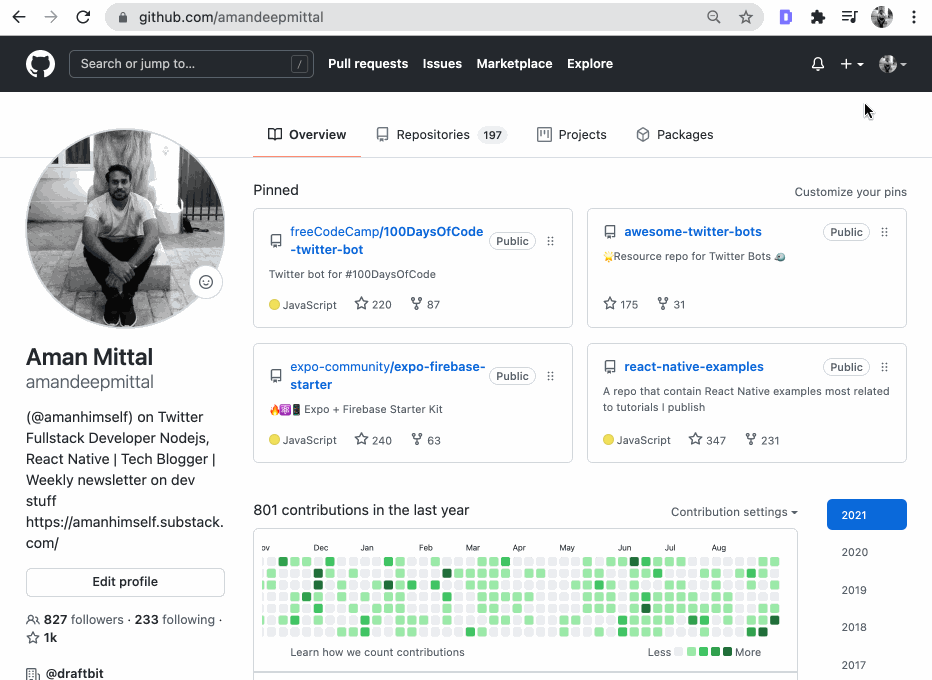Image resolution: width=932 pixels, height=680 pixels.
Task: Open the browser extensions puzzle icon
Action: pyautogui.click(x=818, y=17)
